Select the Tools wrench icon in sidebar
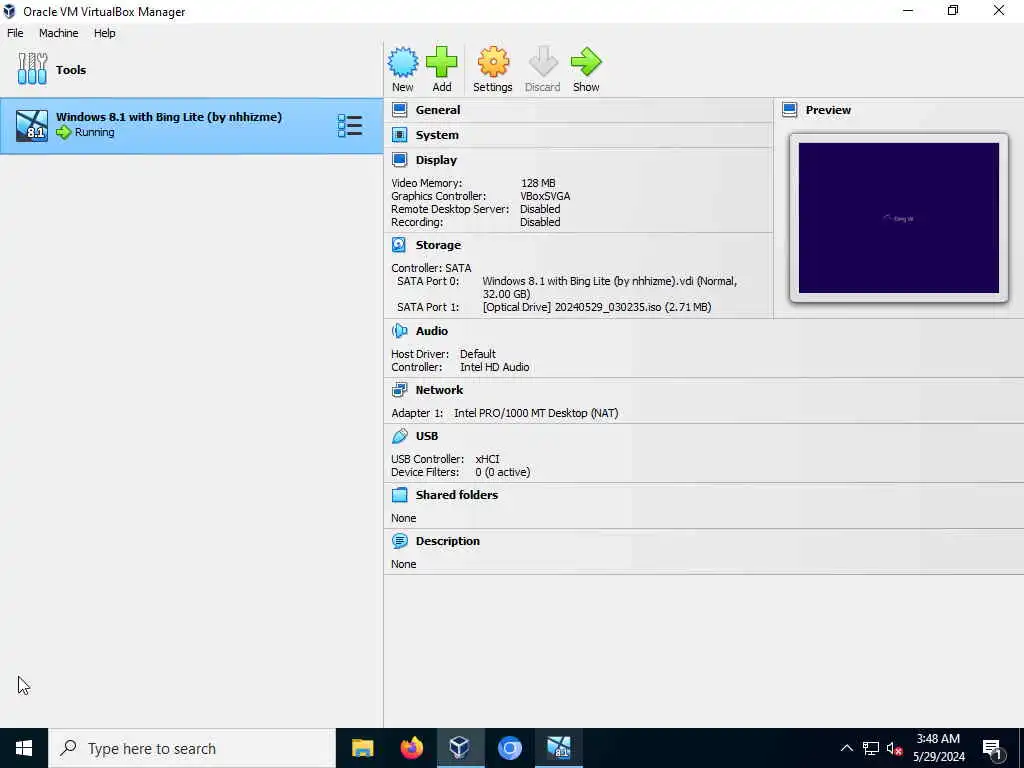Image resolution: width=1024 pixels, height=768 pixels. (x=32, y=69)
